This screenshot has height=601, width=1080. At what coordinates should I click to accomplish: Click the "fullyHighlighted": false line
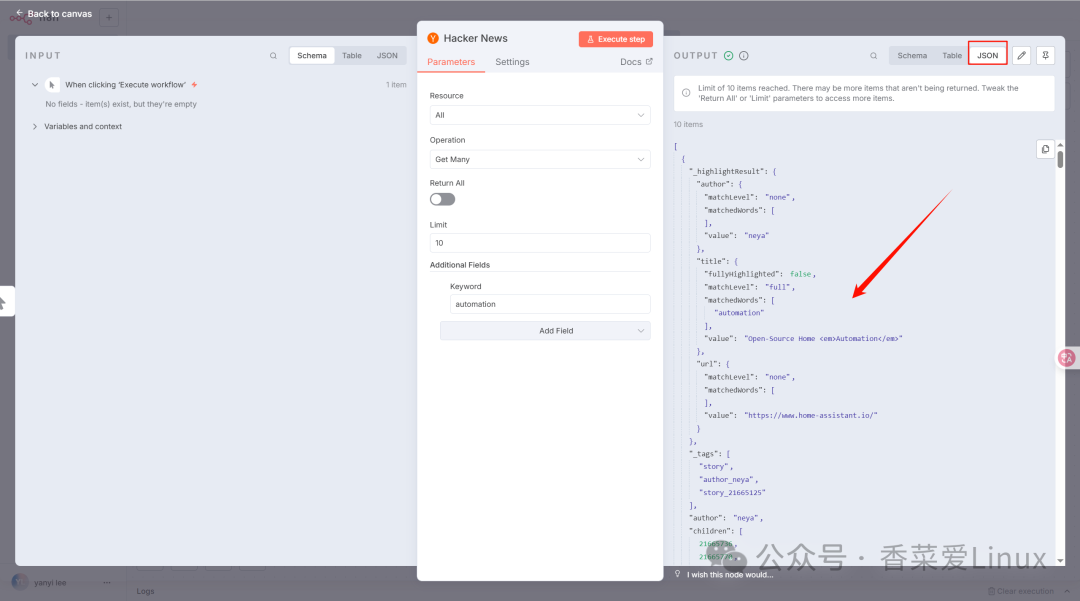[760, 274]
